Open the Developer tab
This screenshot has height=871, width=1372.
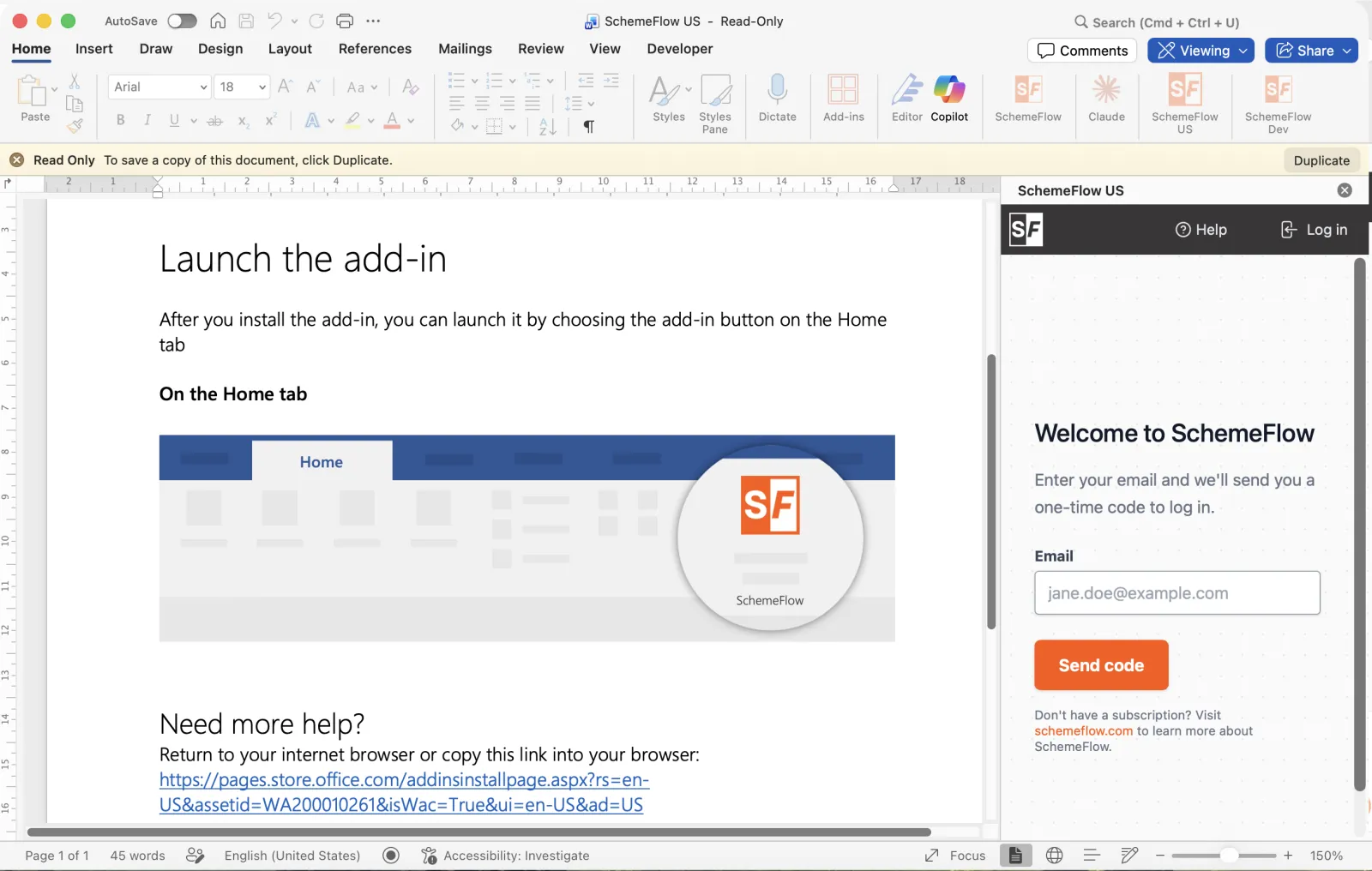tap(680, 49)
